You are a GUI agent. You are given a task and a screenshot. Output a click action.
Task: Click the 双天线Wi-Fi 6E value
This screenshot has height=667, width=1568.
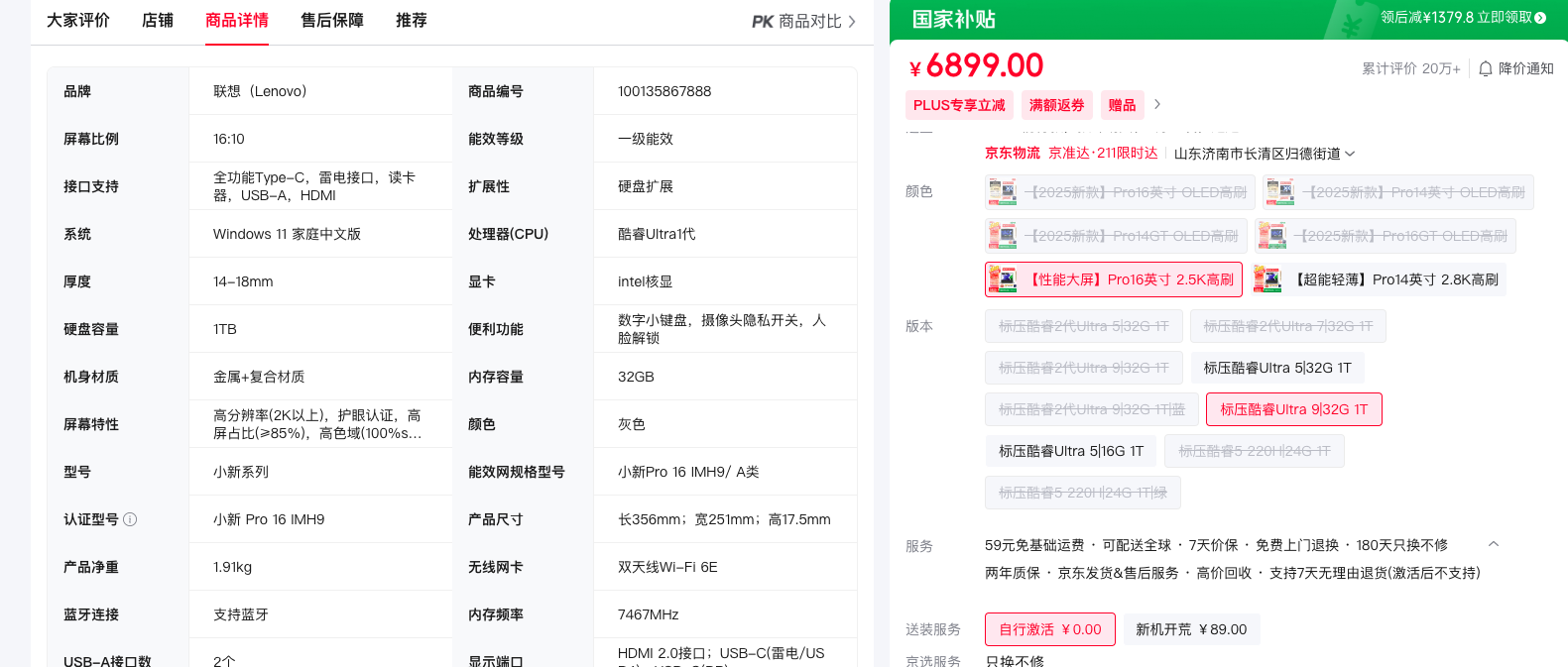point(667,567)
